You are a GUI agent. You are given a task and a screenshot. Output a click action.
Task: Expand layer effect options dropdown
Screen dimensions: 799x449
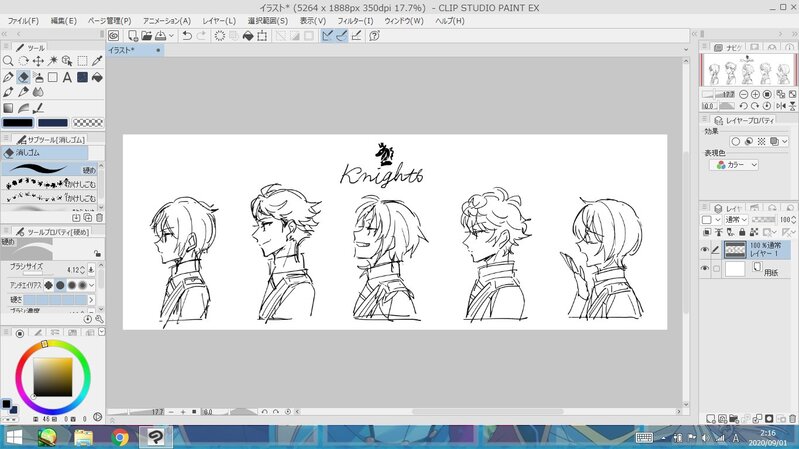click(x=785, y=141)
